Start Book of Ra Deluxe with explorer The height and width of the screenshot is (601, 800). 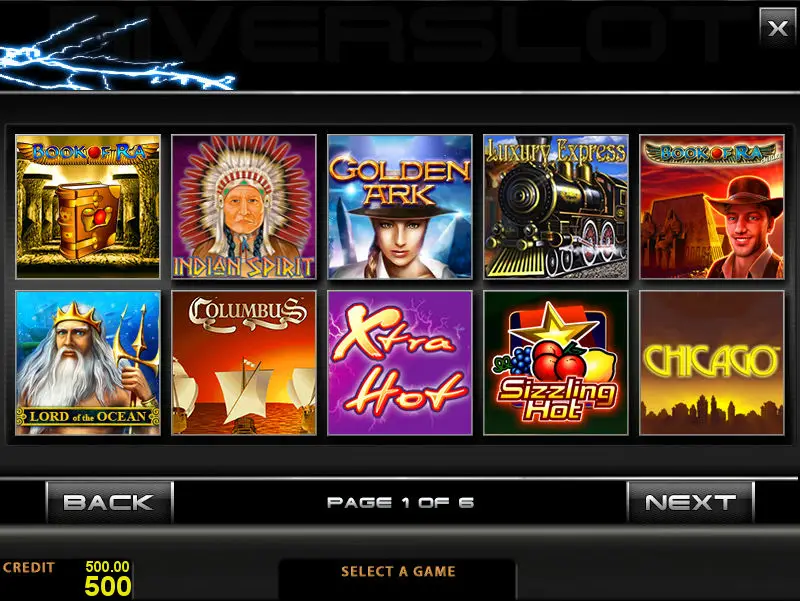pyautogui.click(x=712, y=207)
